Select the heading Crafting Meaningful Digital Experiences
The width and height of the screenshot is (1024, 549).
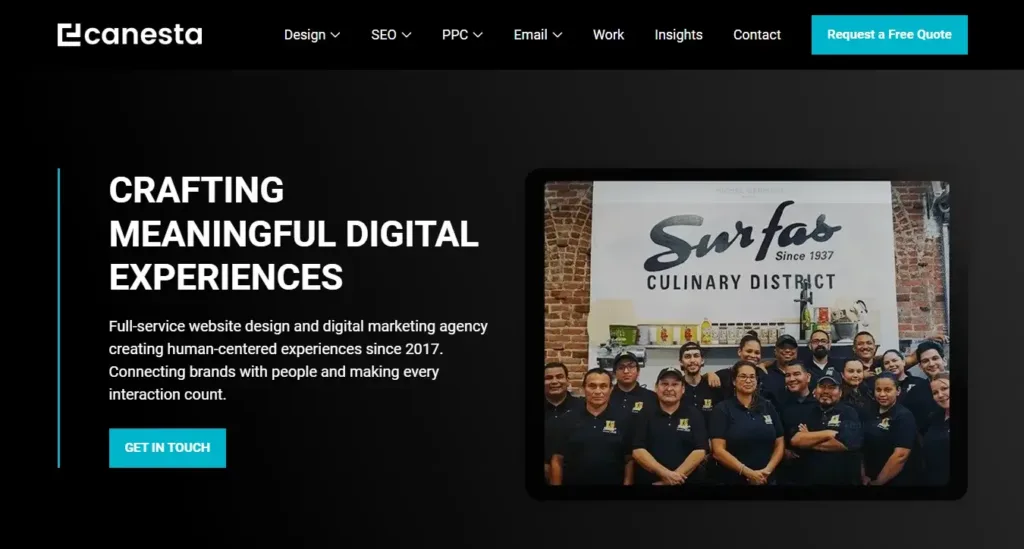(293, 233)
